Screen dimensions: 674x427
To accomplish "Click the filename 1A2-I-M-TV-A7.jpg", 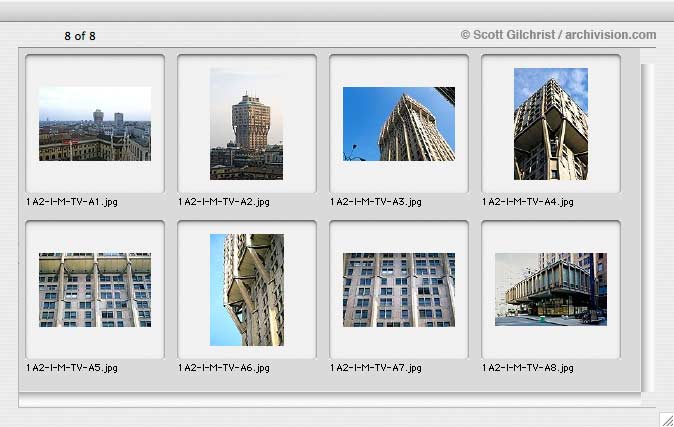I will (x=376, y=368).
